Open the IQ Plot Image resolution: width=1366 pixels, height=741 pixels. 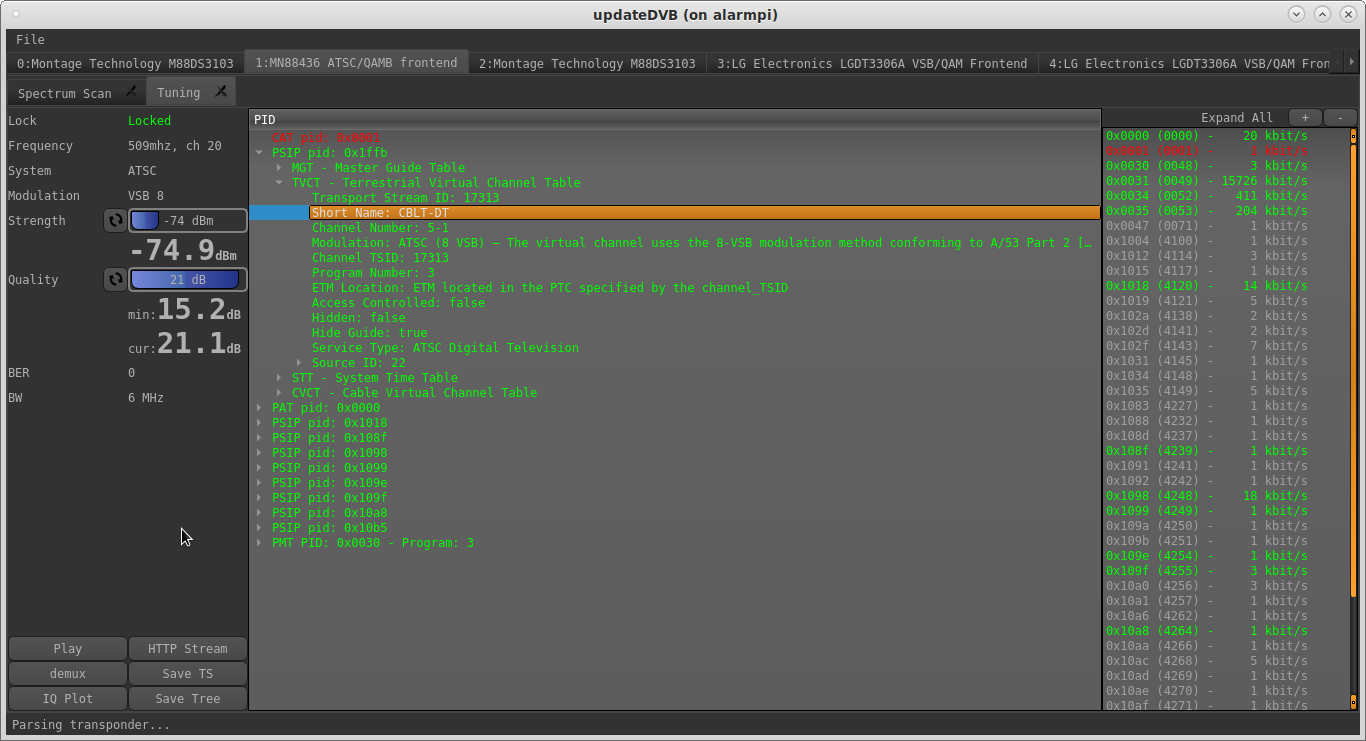coord(68,699)
